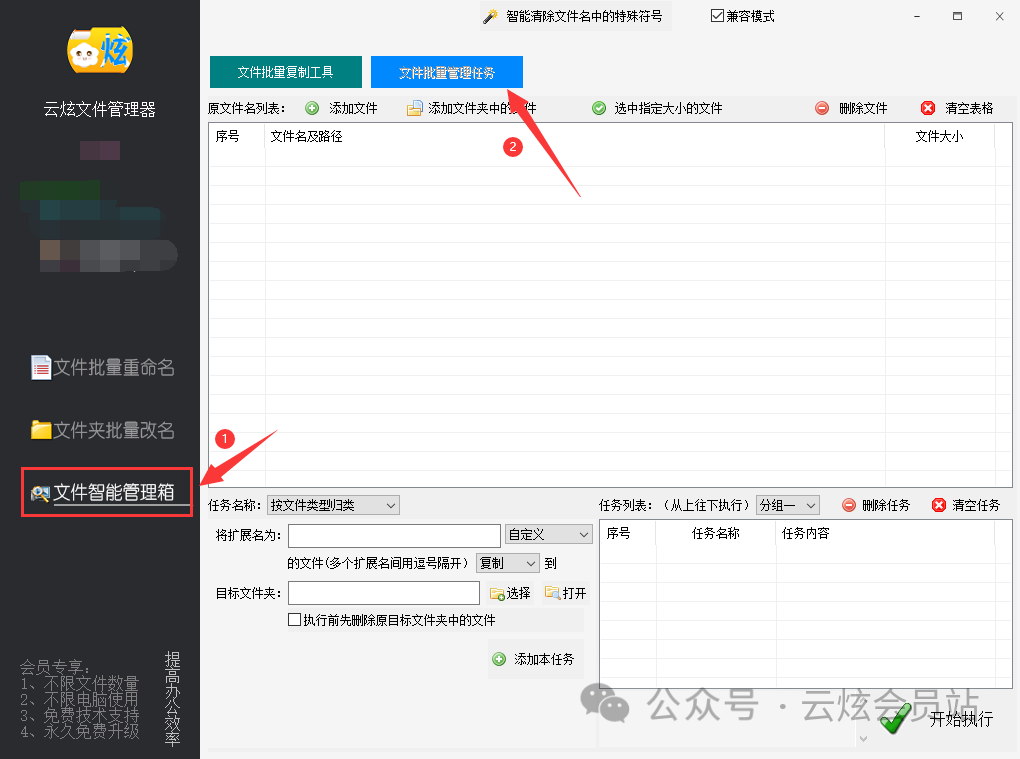
Task: Click the green checkmark icon for 开始执行
Action: point(895,719)
